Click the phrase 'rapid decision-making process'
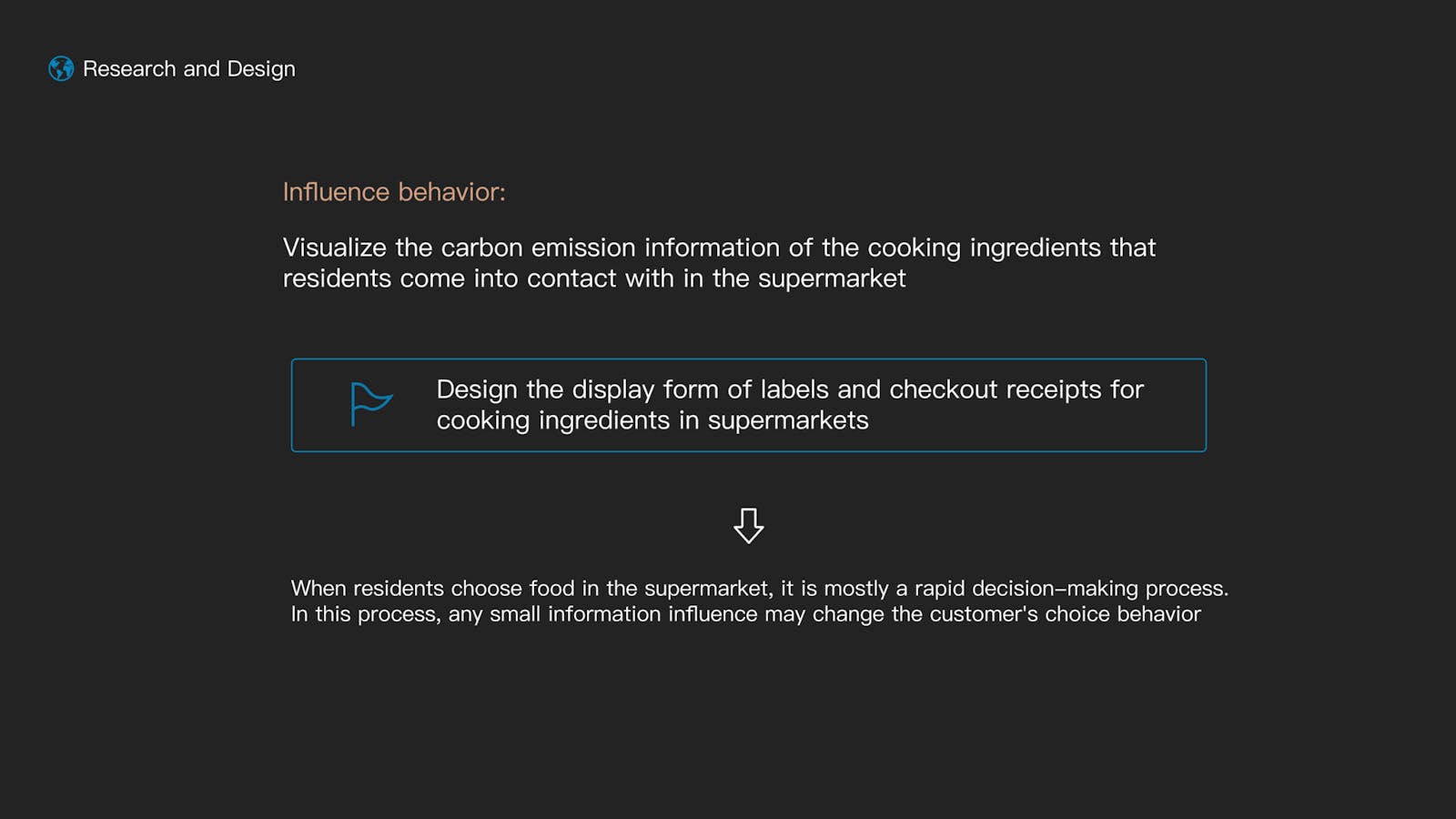Viewport: 1456px width, 819px height. 1071,588
